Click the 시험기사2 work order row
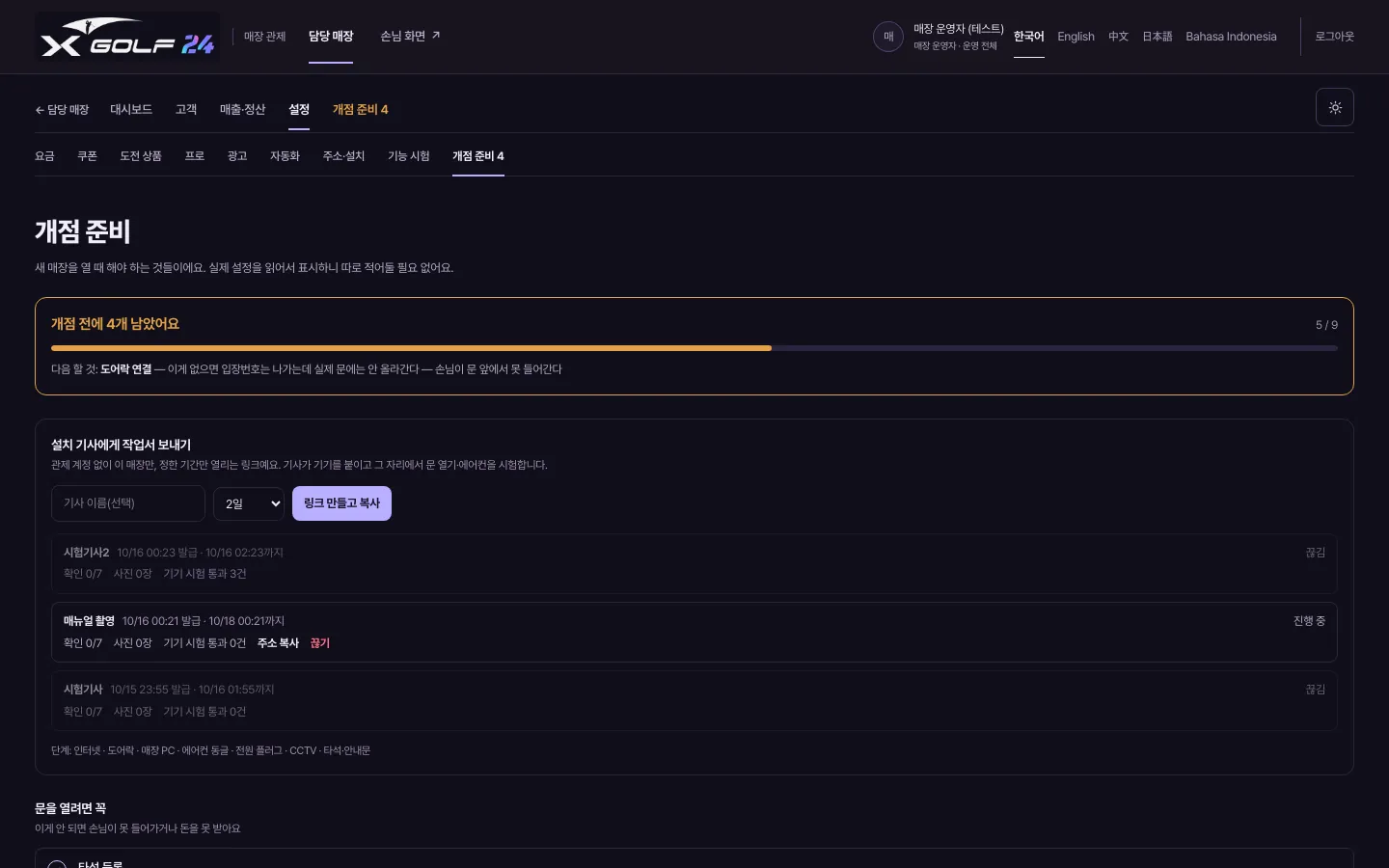This screenshot has height=868, width=1389. coord(694,563)
